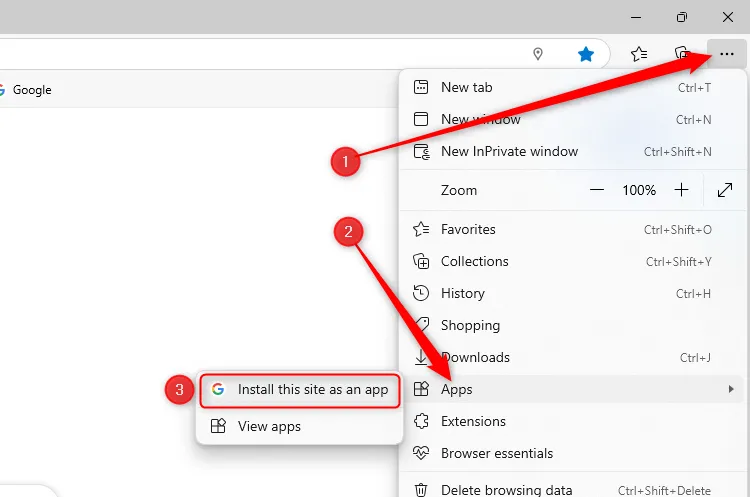
Task: Click the fullscreen zoom expand icon
Action: click(725, 190)
